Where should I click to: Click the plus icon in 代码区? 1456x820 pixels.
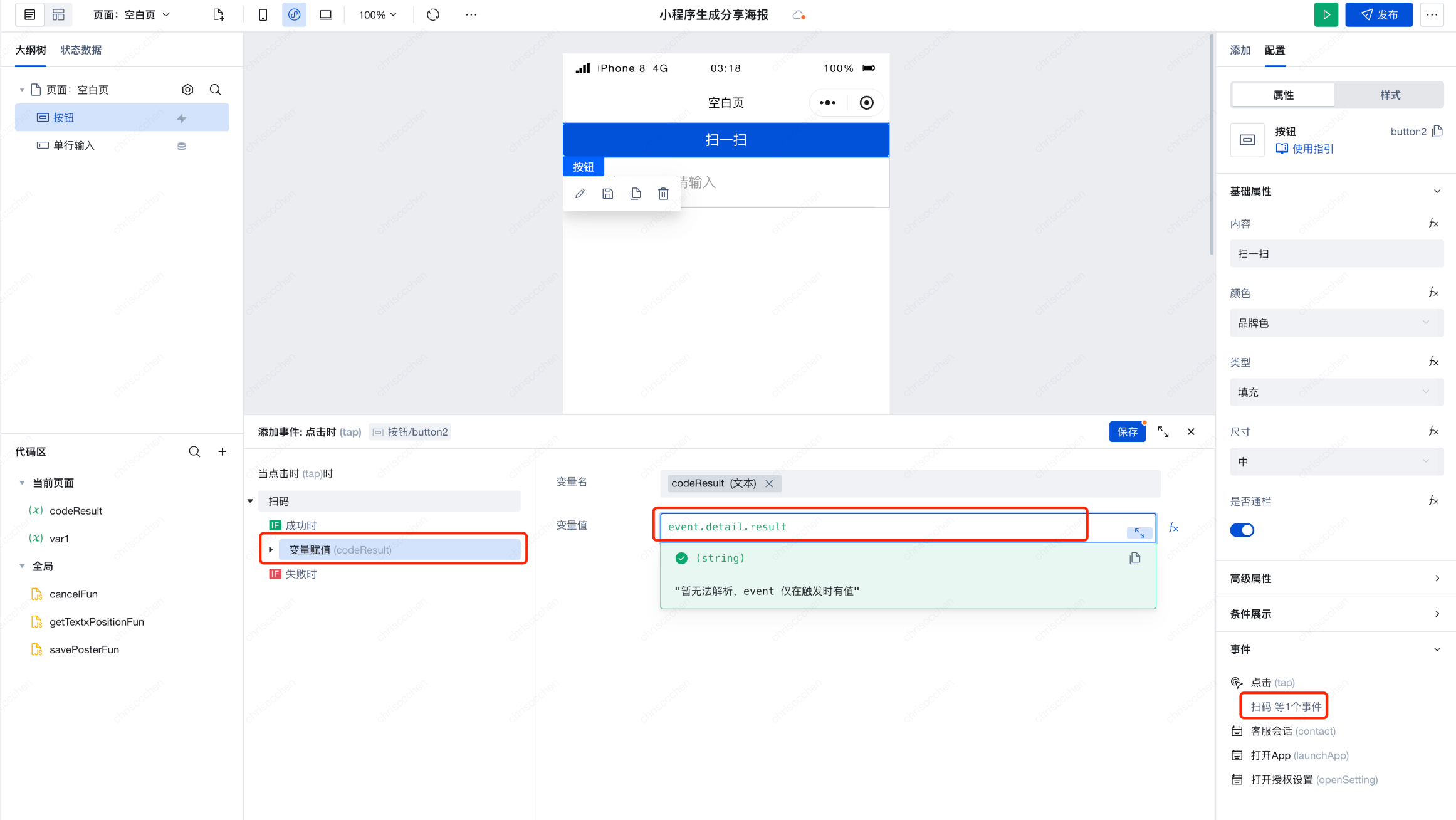point(223,452)
